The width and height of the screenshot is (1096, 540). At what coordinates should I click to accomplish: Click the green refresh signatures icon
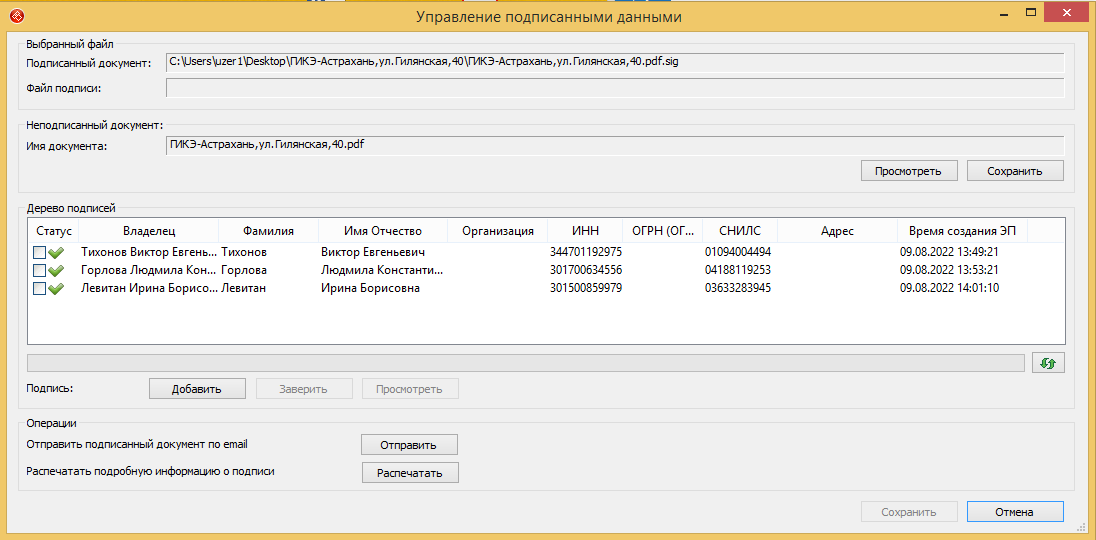pyautogui.click(x=1048, y=363)
